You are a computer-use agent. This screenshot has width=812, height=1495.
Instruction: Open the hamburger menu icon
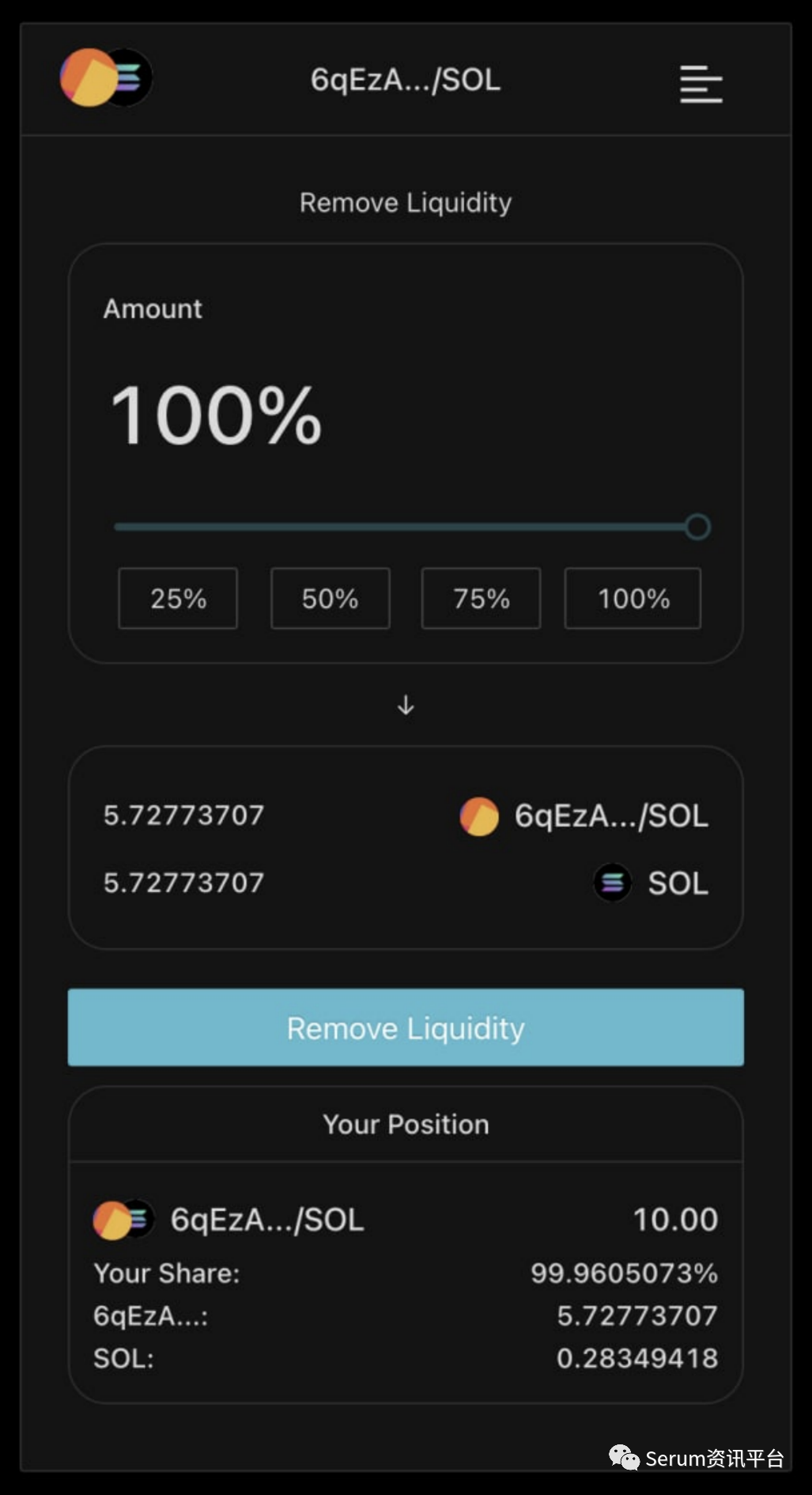[x=701, y=83]
